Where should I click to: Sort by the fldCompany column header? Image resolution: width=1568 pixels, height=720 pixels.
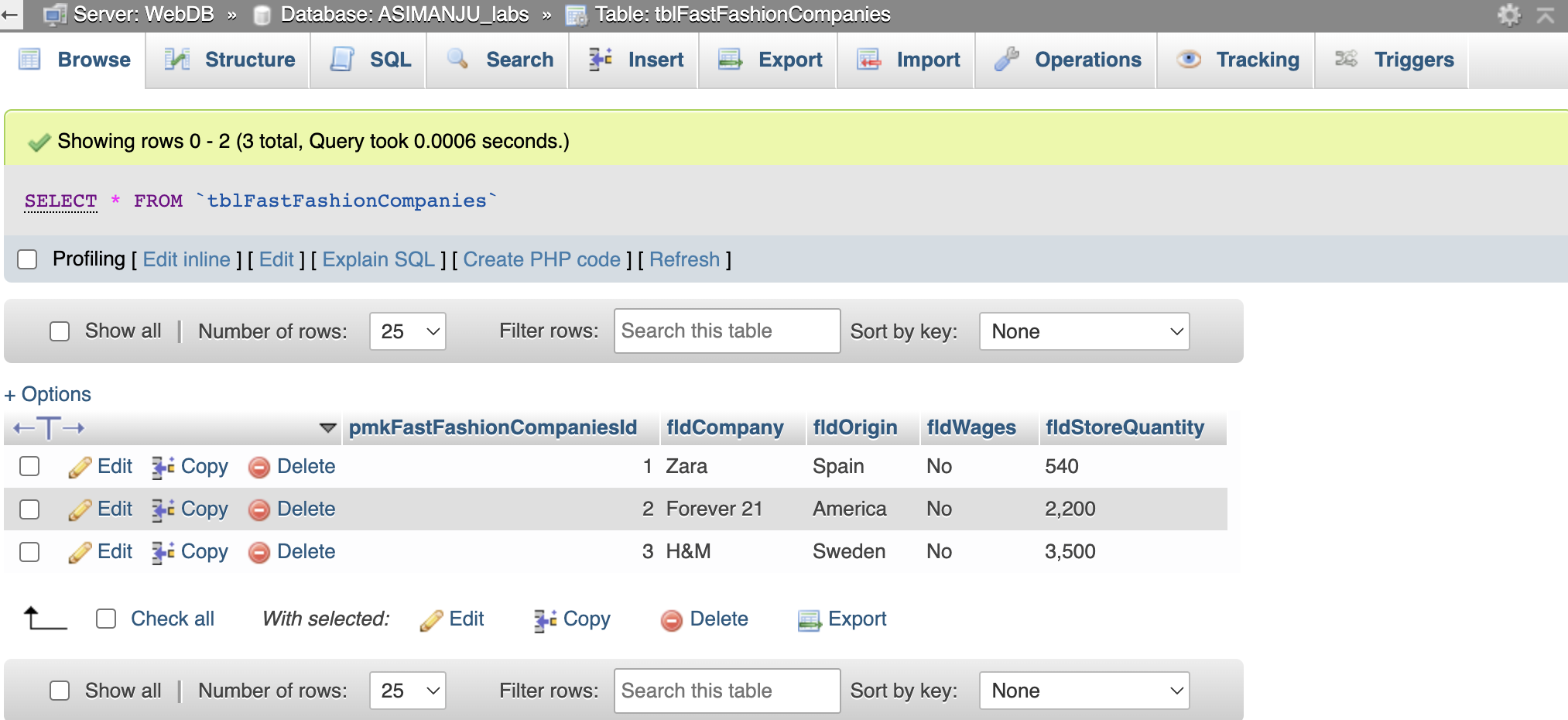click(725, 427)
